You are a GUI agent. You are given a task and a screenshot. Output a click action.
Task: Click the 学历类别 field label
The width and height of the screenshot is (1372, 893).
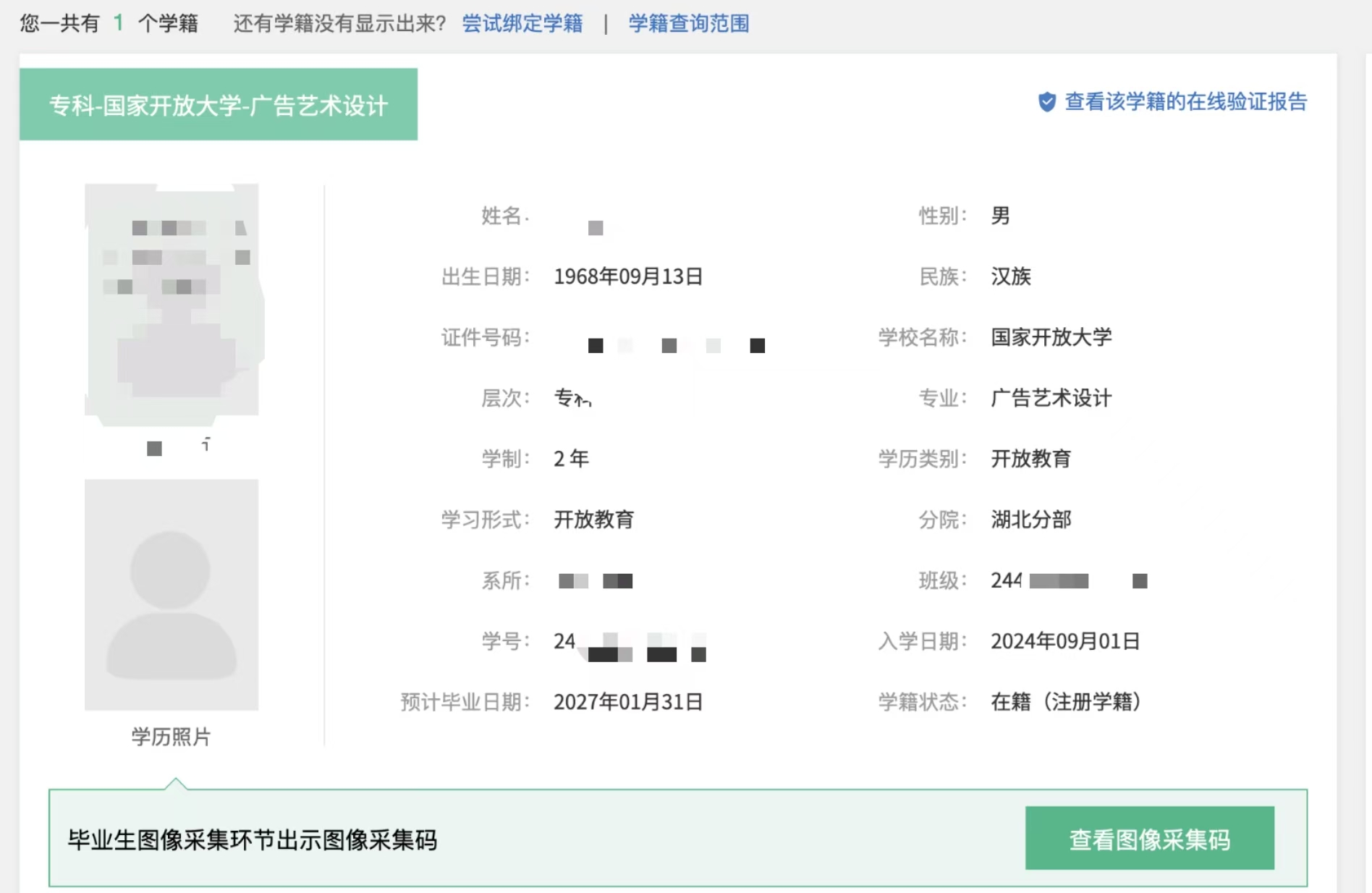pyautogui.click(x=923, y=459)
